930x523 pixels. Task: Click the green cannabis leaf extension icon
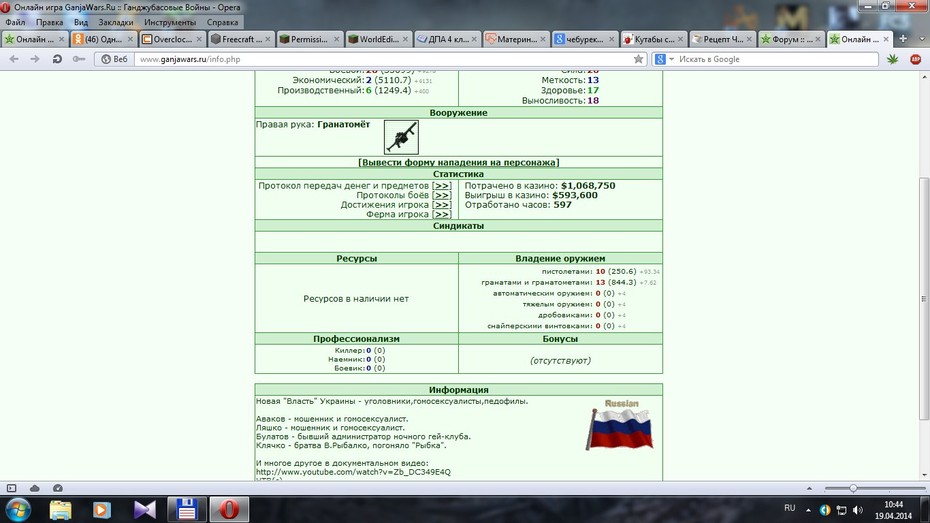click(x=892, y=59)
